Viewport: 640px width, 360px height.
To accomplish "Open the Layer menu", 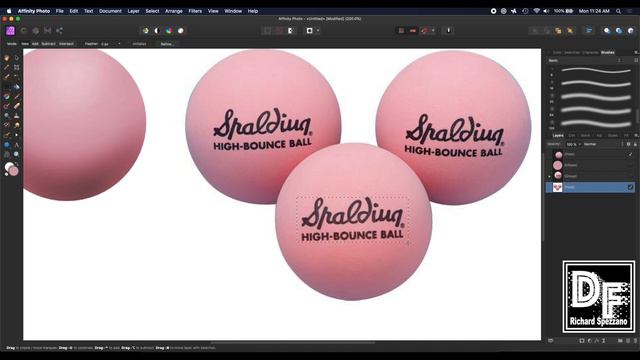I will pyautogui.click(x=133, y=11).
